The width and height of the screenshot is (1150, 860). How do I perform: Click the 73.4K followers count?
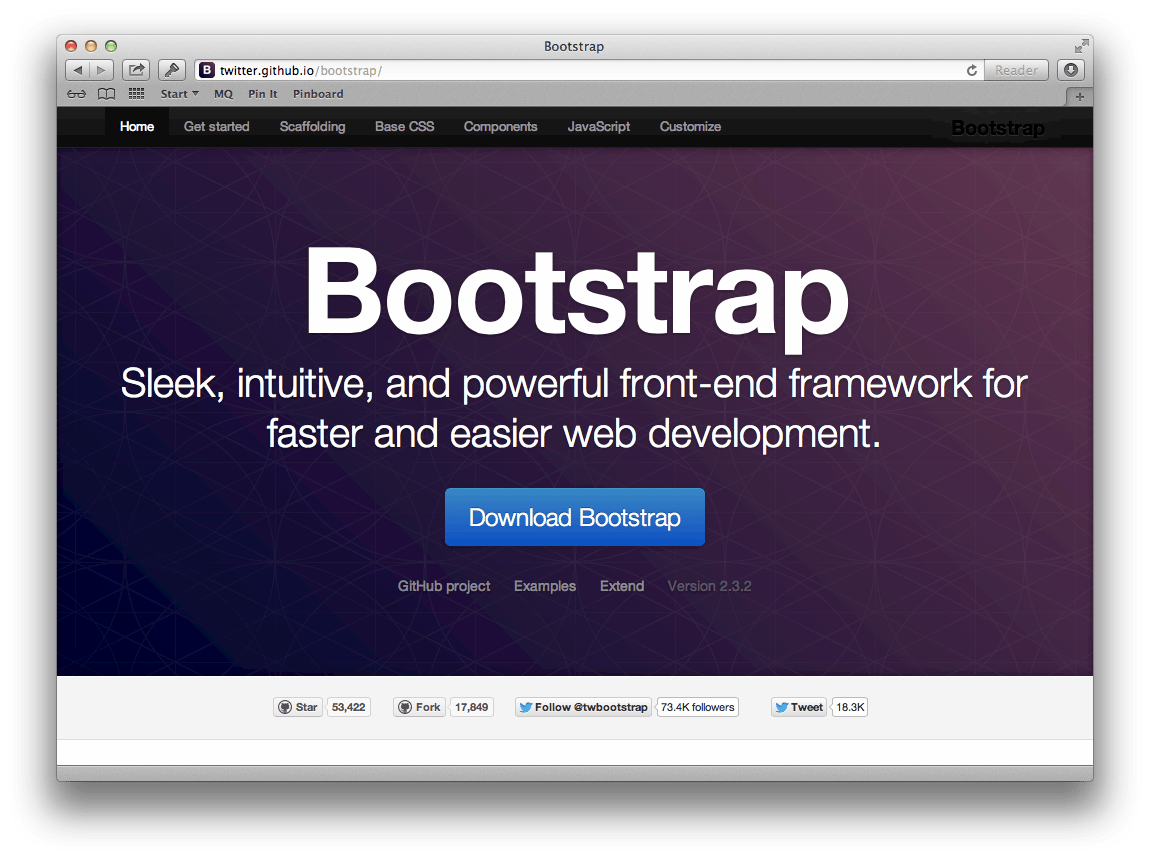[697, 707]
